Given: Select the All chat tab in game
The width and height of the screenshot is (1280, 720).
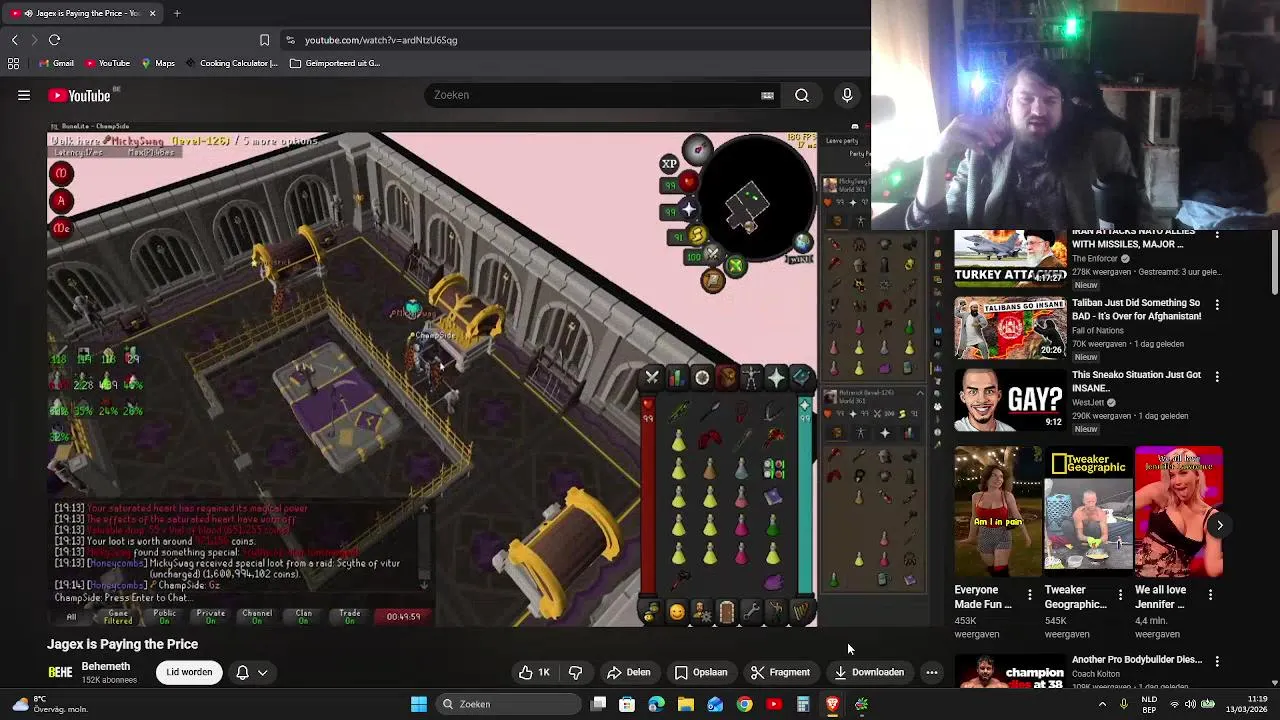Looking at the screenshot, I should tap(71, 617).
